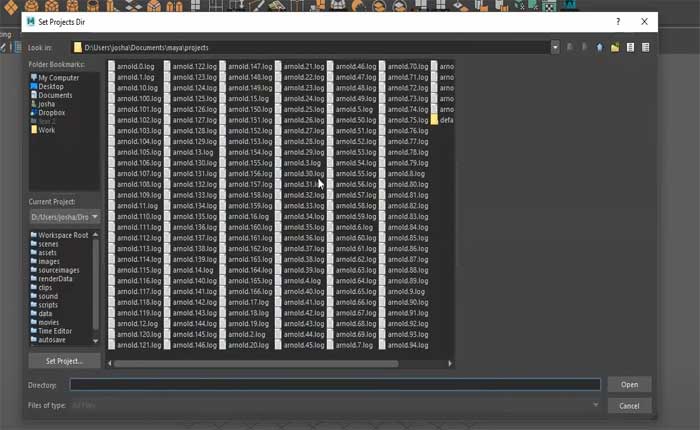
Task: Select My Computer bookmark
Action: [x=57, y=77]
